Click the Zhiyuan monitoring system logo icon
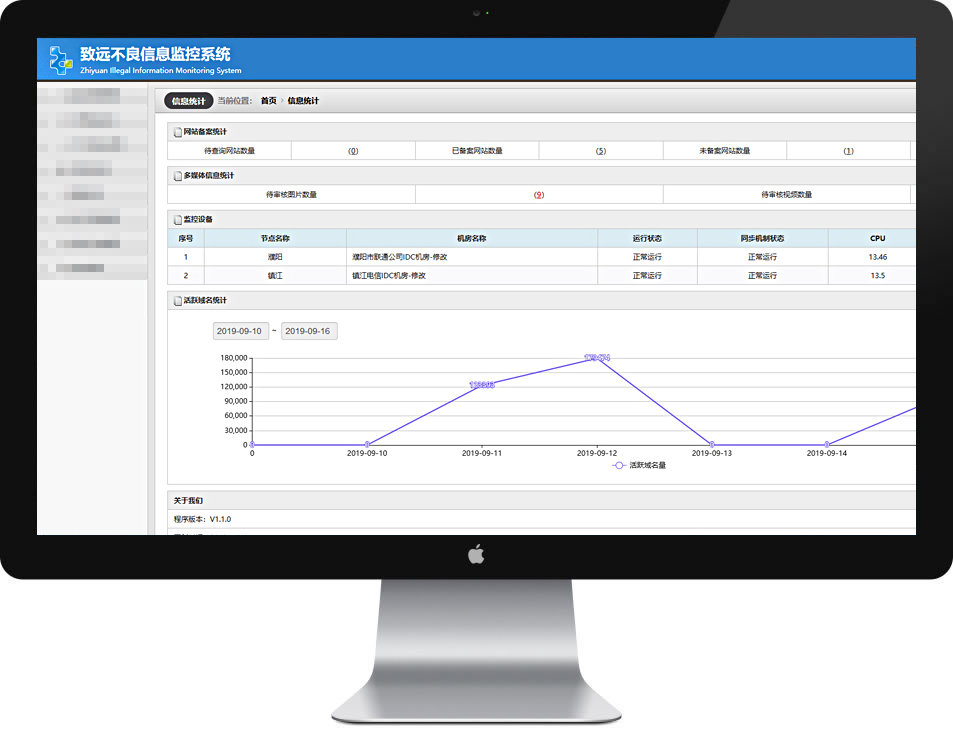 59,60
